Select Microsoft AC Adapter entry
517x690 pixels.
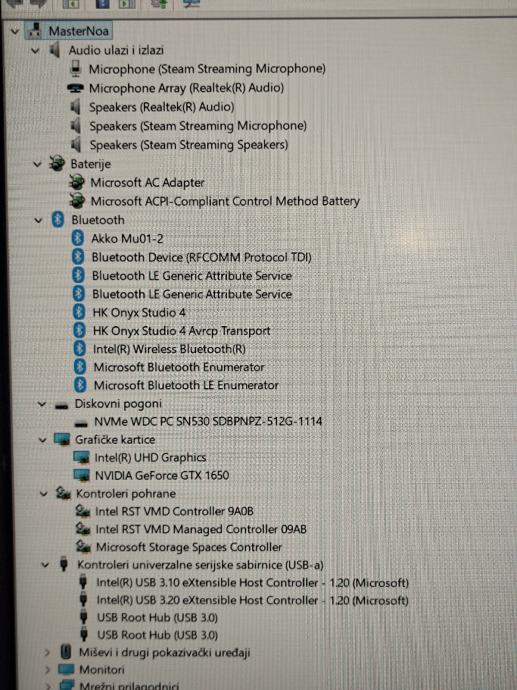pos(147,183)
